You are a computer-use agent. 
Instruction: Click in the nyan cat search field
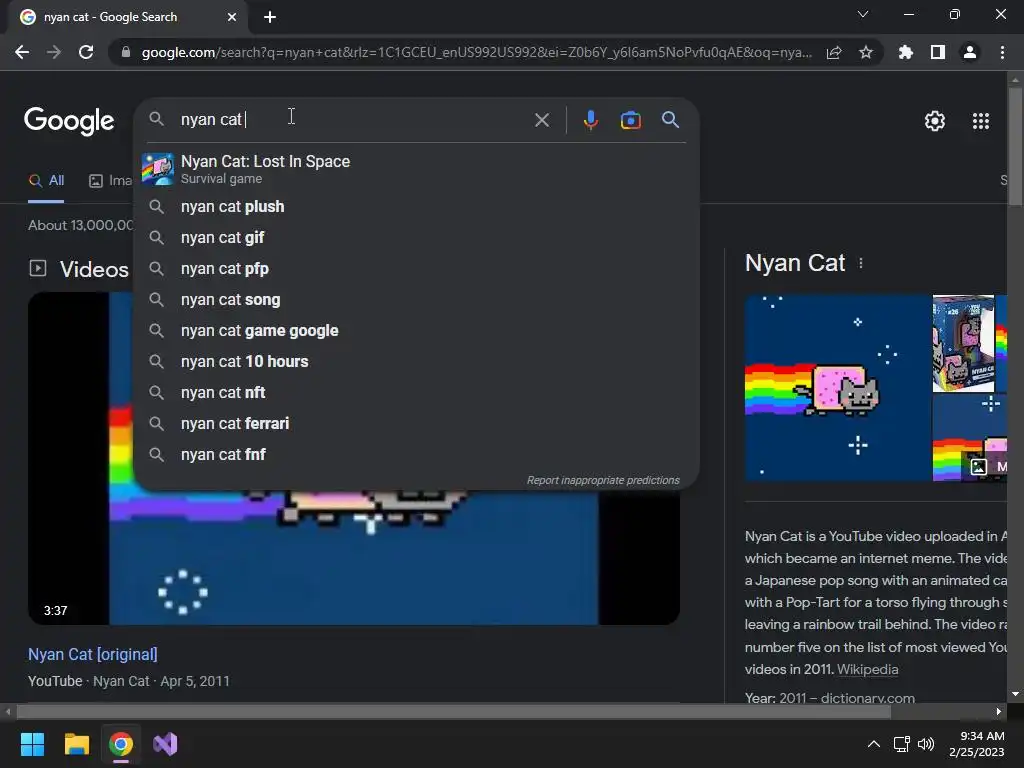point(353,120)
